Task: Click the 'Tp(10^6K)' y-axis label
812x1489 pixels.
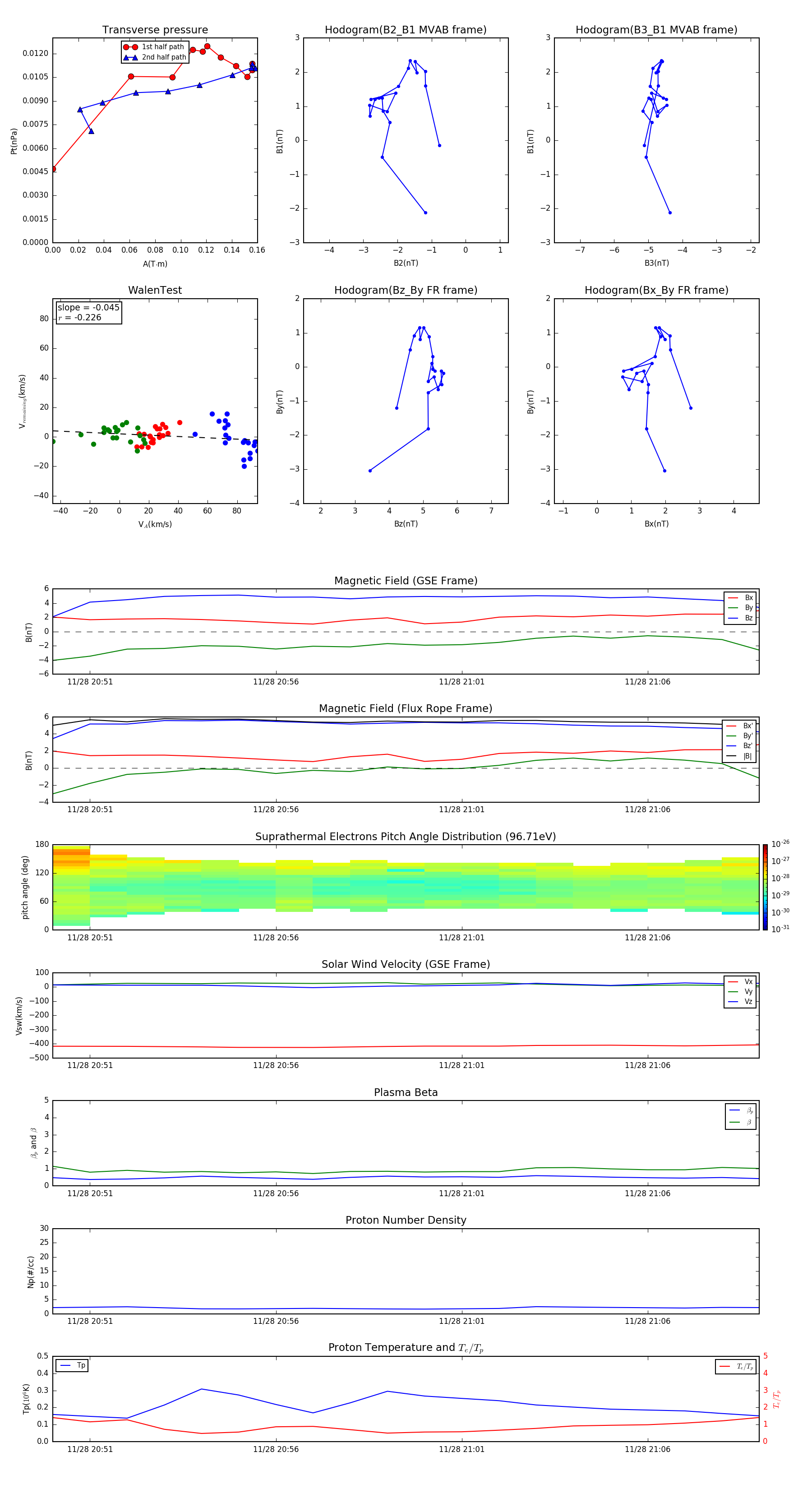Action: tap(26, 1399)
